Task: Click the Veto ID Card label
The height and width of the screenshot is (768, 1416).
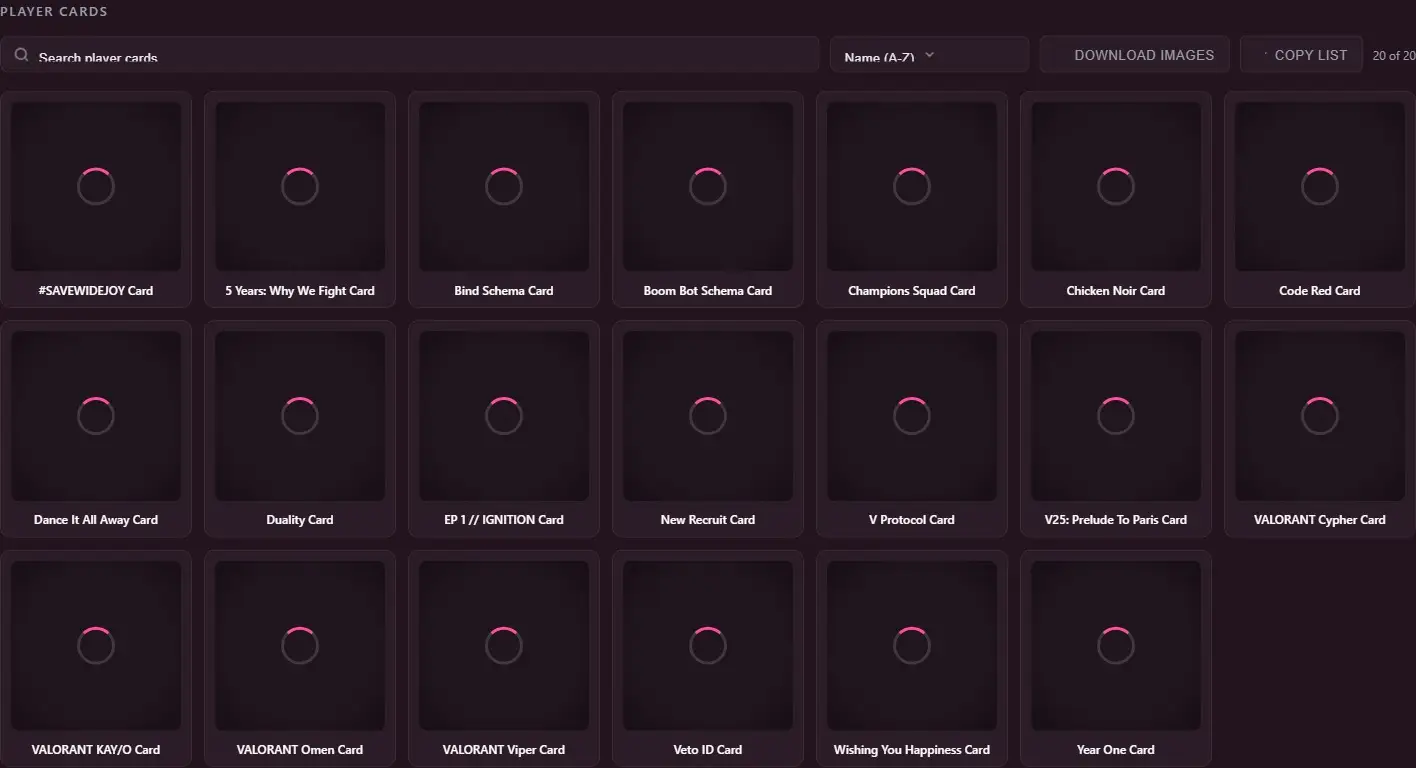Action: point(708,750)
